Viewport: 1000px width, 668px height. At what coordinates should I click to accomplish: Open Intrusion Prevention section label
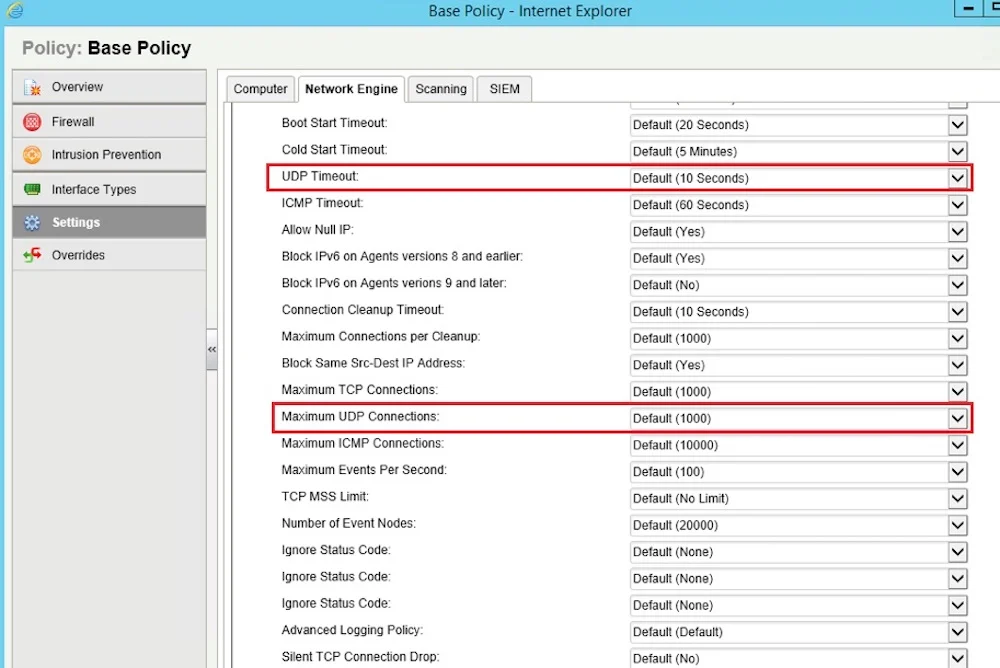coord(107,154)
